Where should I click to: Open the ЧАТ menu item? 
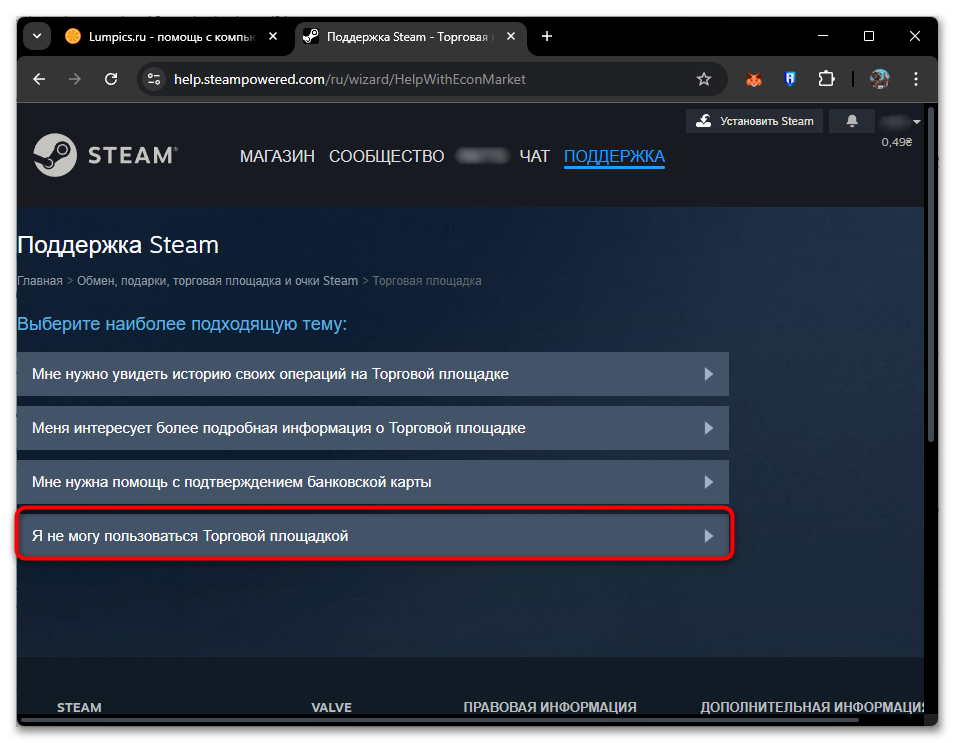(534, 157)
